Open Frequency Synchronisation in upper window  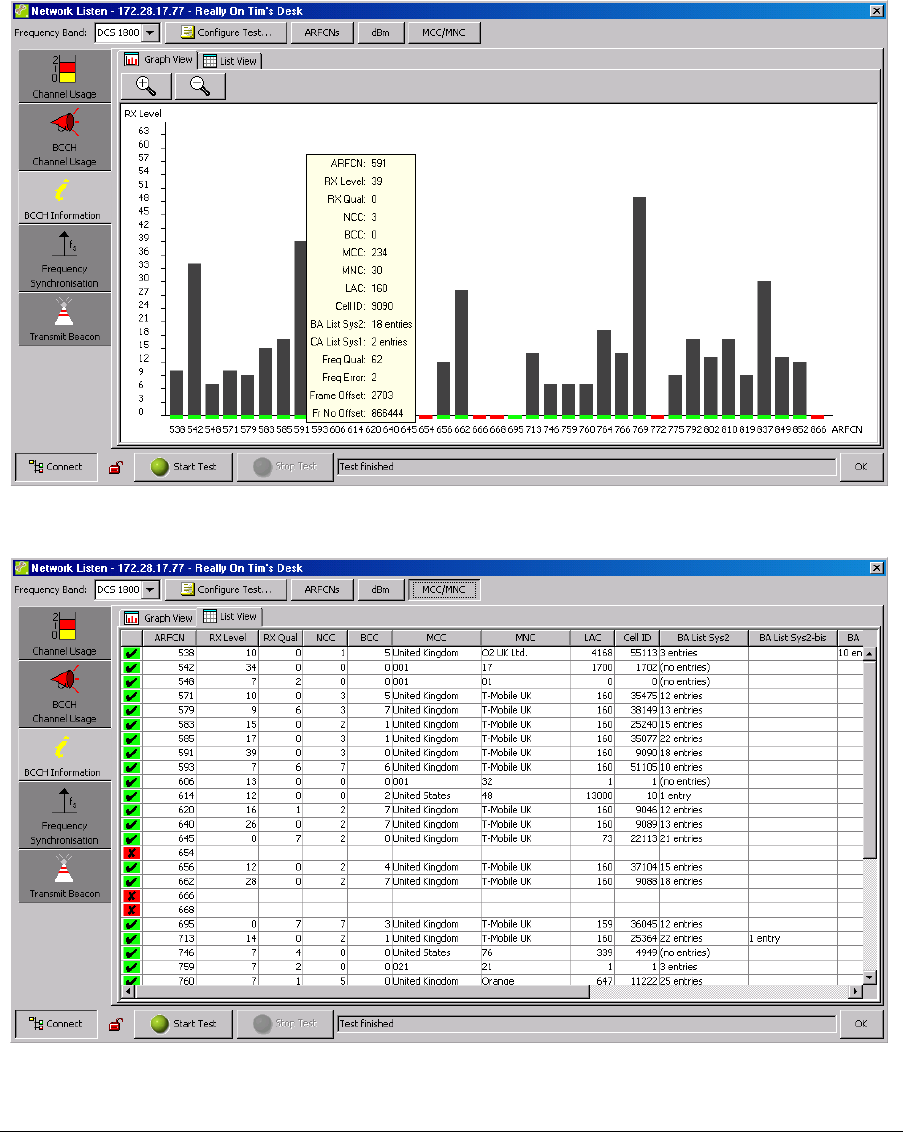(64, 258)
